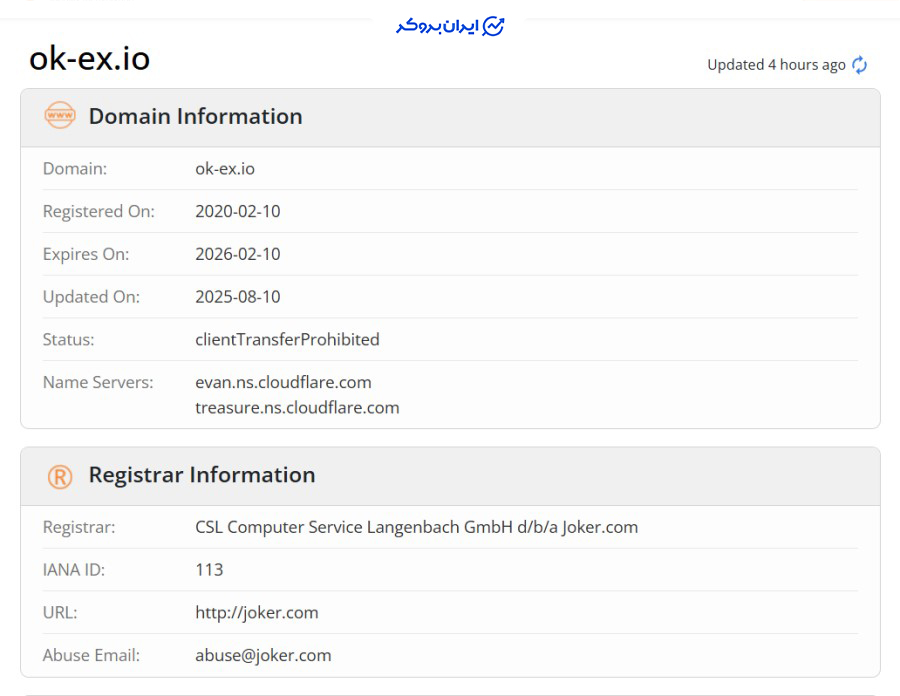Viewport: 900px width, 696px height.
Task: Click the orange registered R icon
Action: (x=60, y=477)
